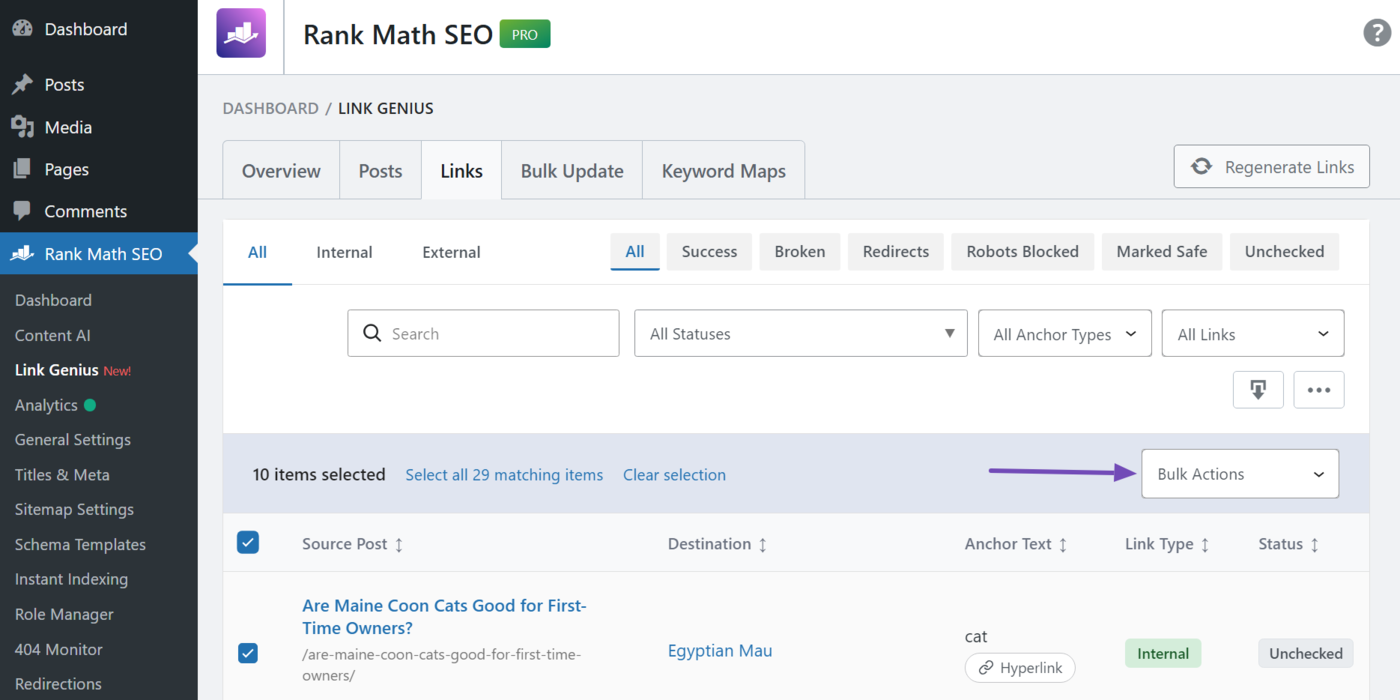Click the Regenerate Links button
The image size is (1400, 700).
click(x=1272, y=167)
